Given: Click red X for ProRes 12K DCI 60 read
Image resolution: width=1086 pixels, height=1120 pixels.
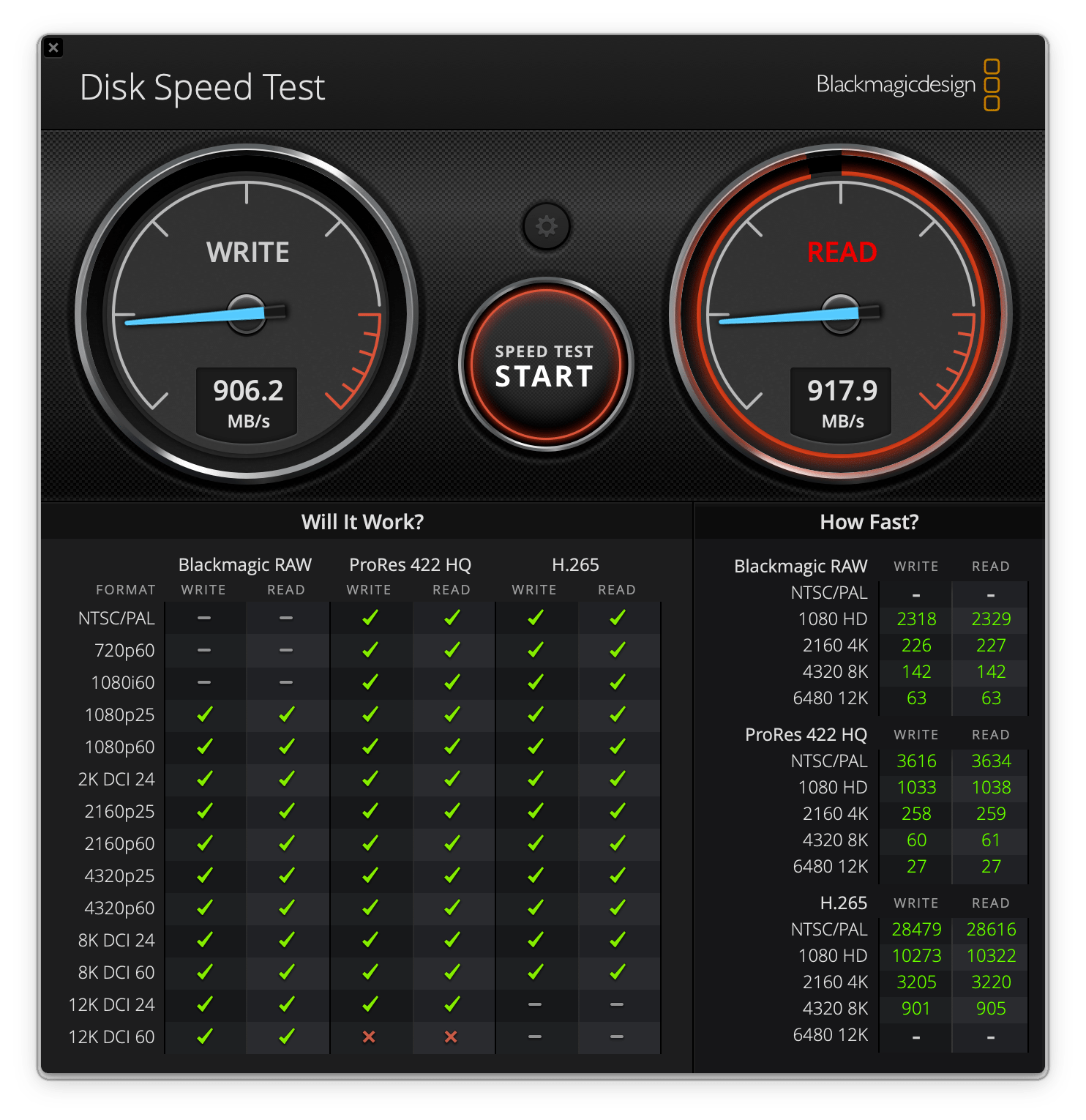Looking at the screenshot, I should pyautogui.click(x=451, y=1037).
